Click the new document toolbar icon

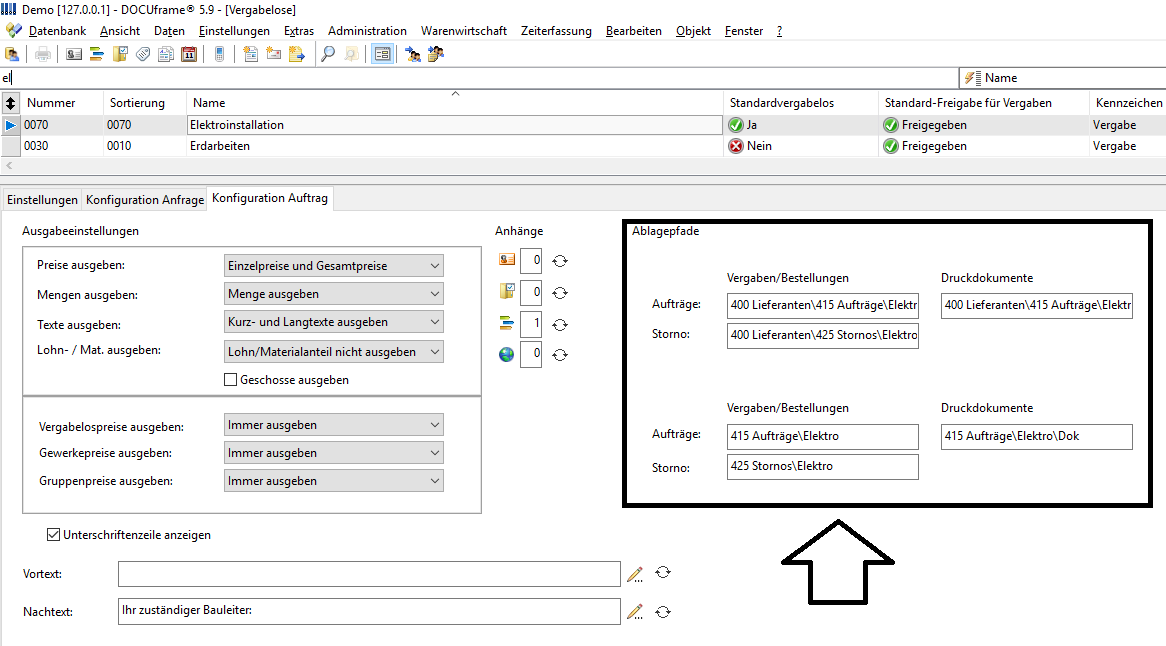click(x=251, y=54)
